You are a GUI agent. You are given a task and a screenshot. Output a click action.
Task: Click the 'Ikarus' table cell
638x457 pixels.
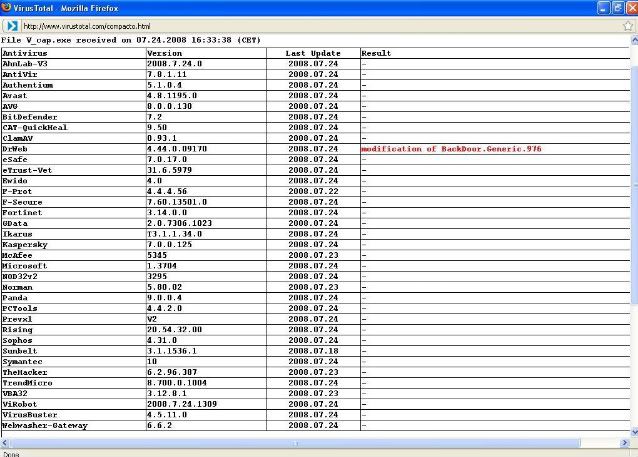[x=74, y=234]
